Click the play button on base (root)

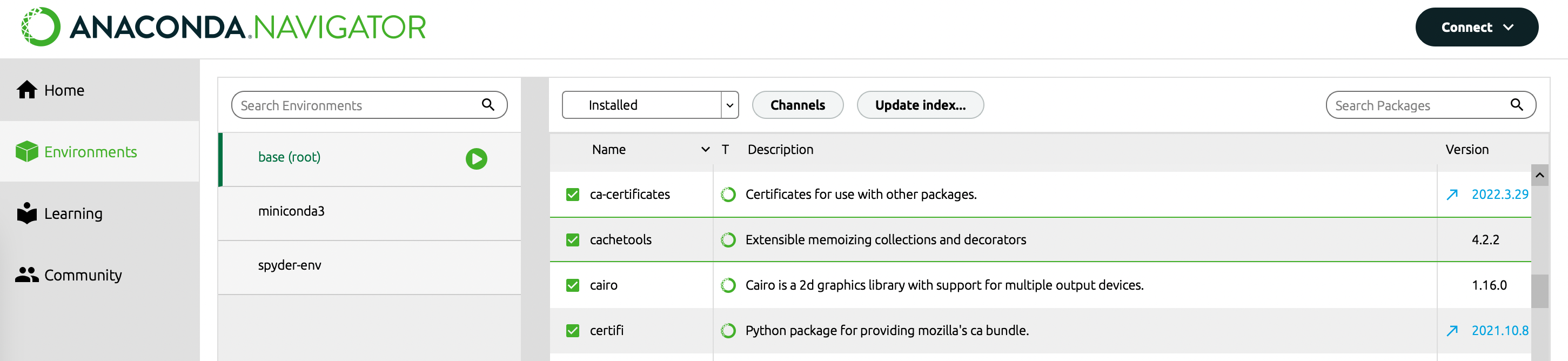476,159
